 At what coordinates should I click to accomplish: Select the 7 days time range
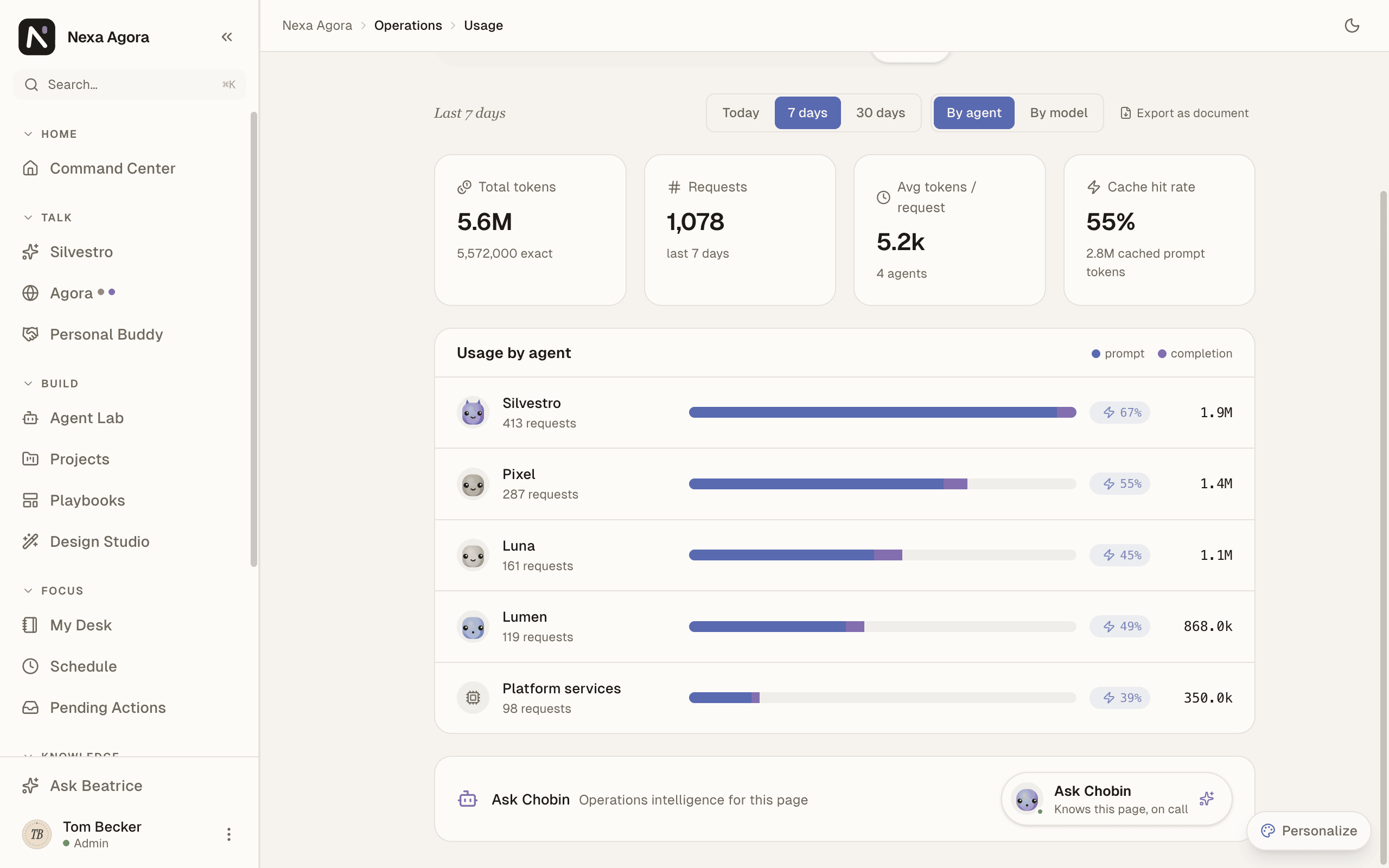(807, 112)
